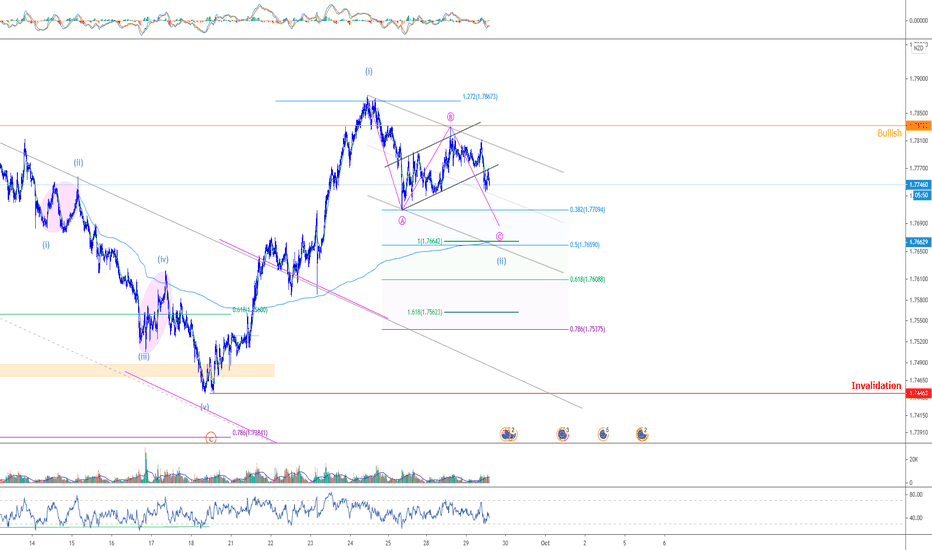Select the 0.618(1.76088) Fibonacci level label
Screen dimensions: 932x550
pos(587,279)
